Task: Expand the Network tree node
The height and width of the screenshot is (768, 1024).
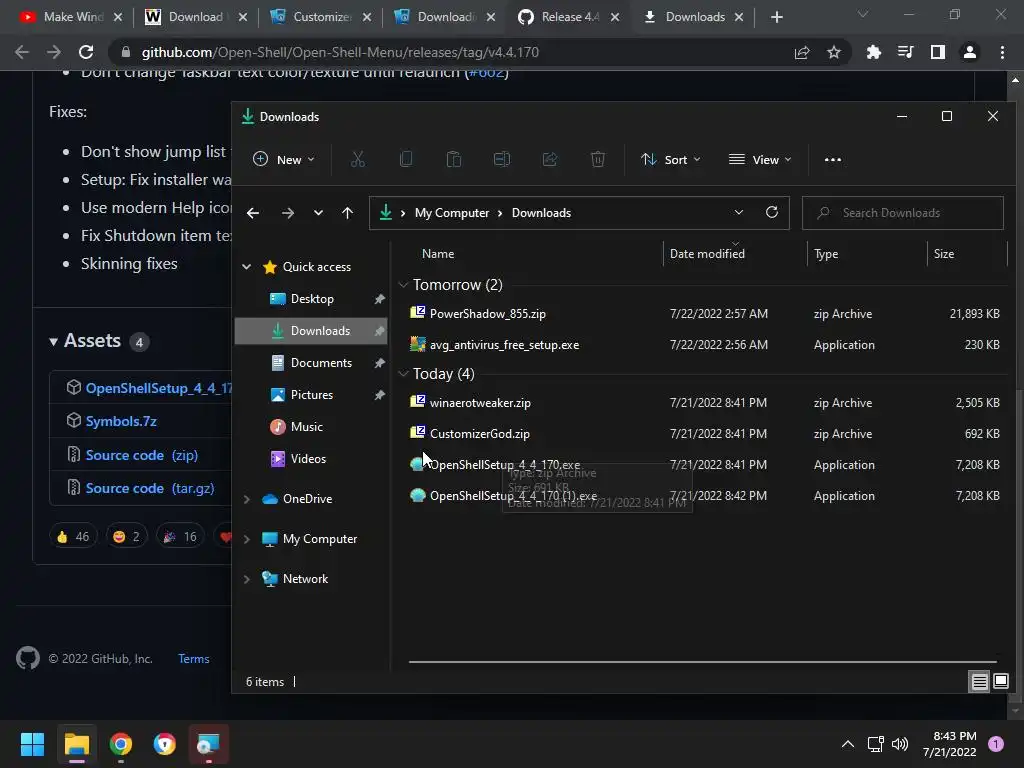Action: 247,579
